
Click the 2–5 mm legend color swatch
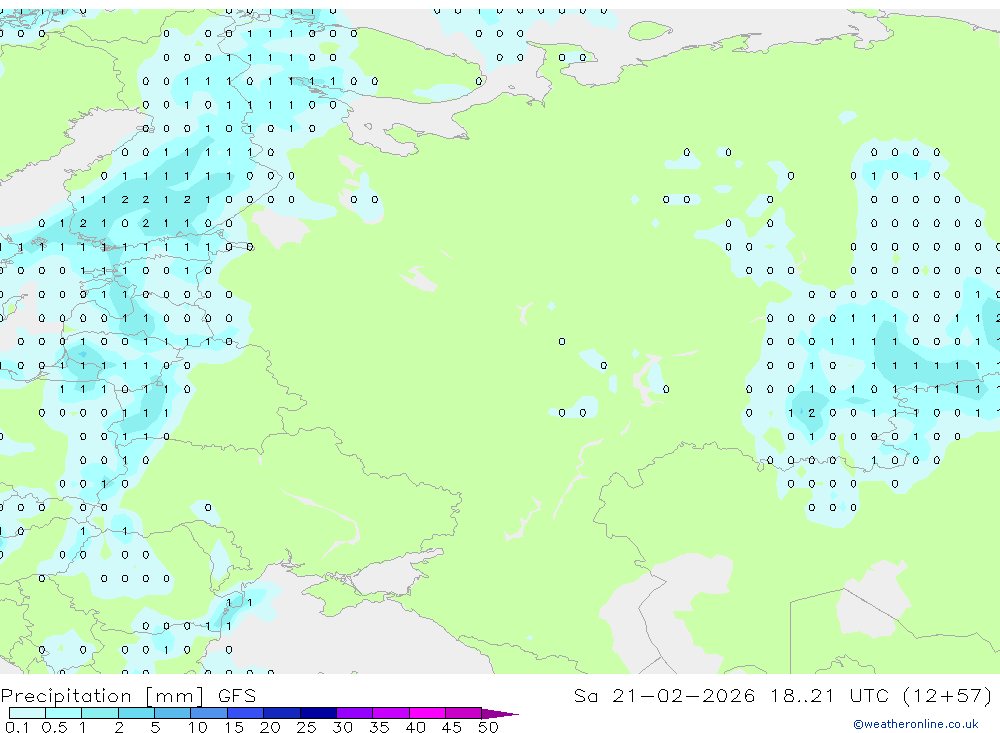pos(136,713)
